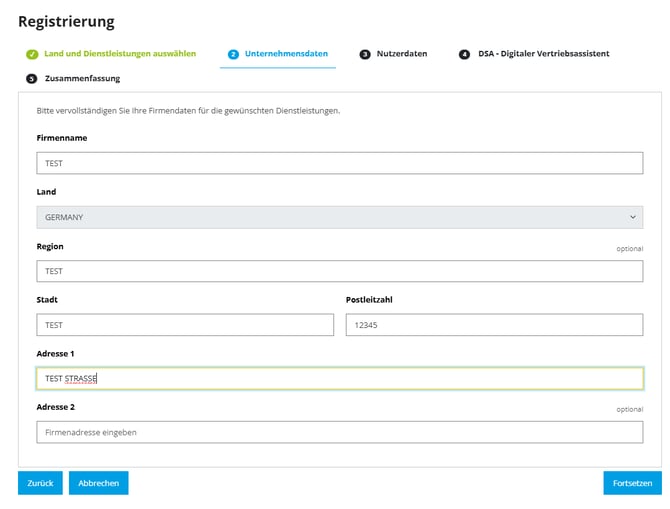Click the step 5 number icon

point(32,78)
